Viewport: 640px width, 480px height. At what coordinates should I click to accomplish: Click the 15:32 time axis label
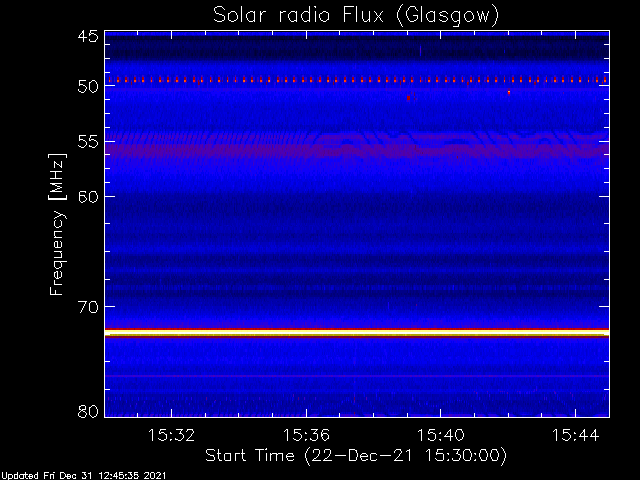(171, 435)
